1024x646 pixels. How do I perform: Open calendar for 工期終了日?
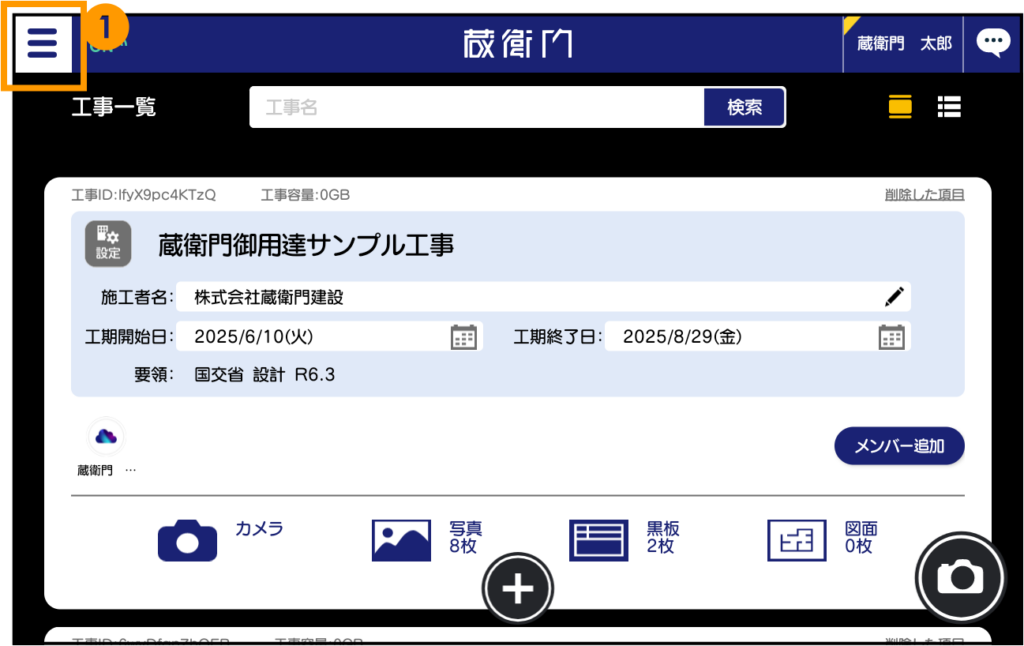pyautogui.click(x=891, y=337)
